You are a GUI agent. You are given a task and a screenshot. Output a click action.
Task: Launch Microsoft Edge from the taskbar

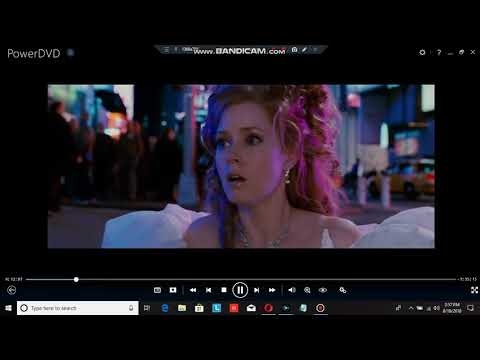(165, 308)
